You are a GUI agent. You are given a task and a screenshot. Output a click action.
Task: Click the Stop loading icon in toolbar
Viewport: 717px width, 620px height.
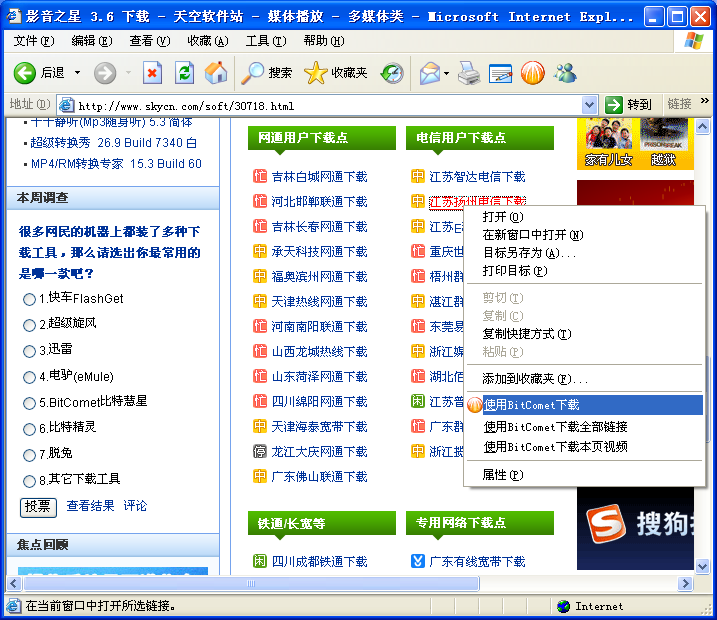pyautogui.click(x=152, y=72)
